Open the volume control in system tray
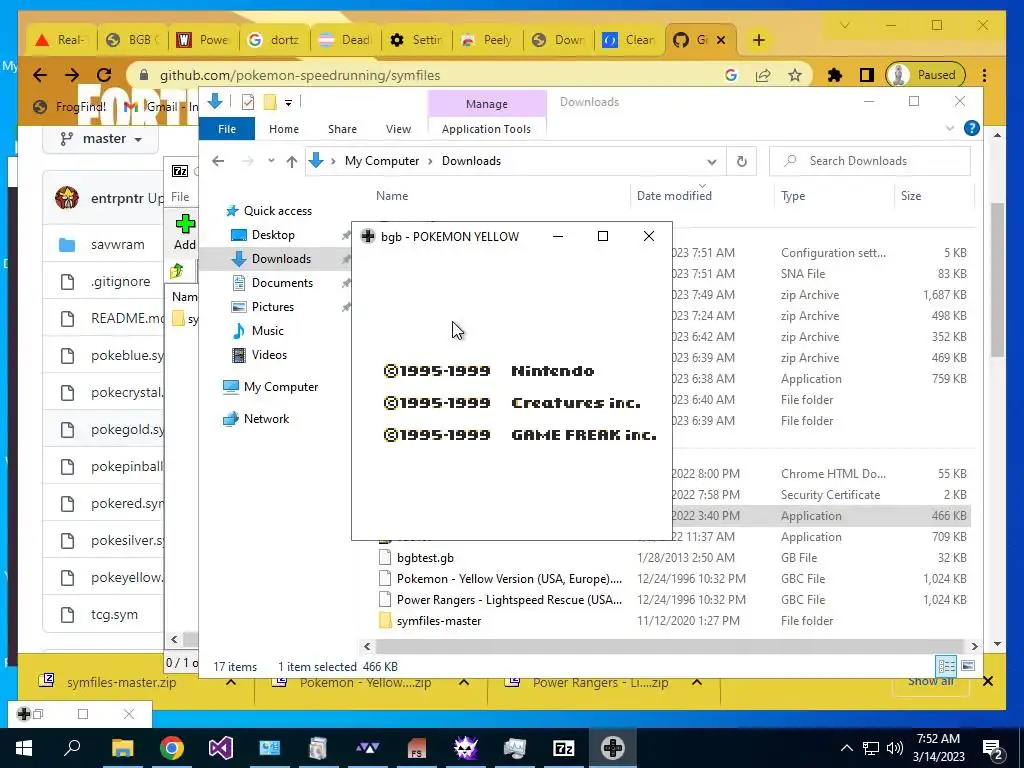This screenshot has width=1024, height=768. (x=895, y=748)
